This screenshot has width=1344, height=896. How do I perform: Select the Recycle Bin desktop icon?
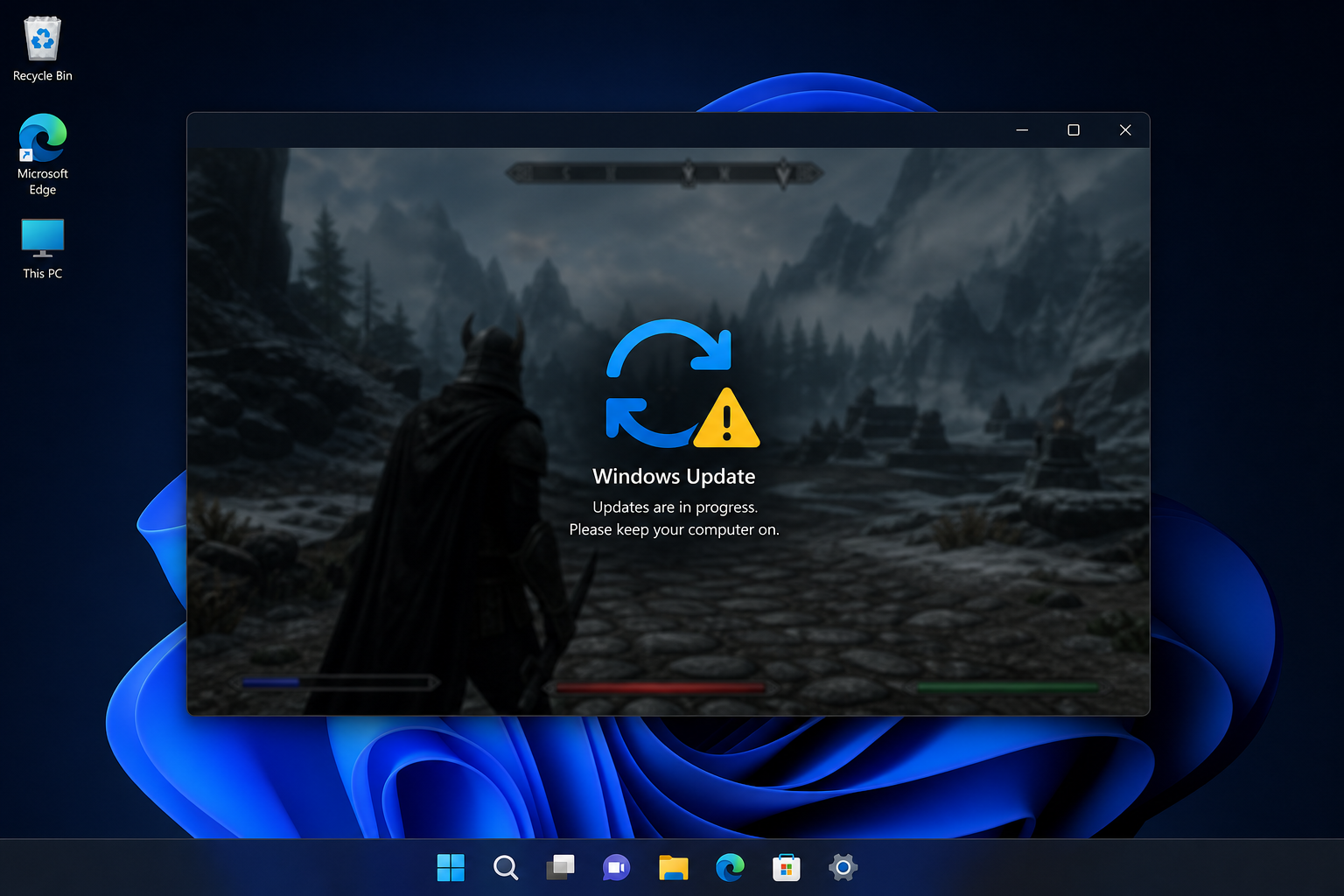[x=42, y=50]
